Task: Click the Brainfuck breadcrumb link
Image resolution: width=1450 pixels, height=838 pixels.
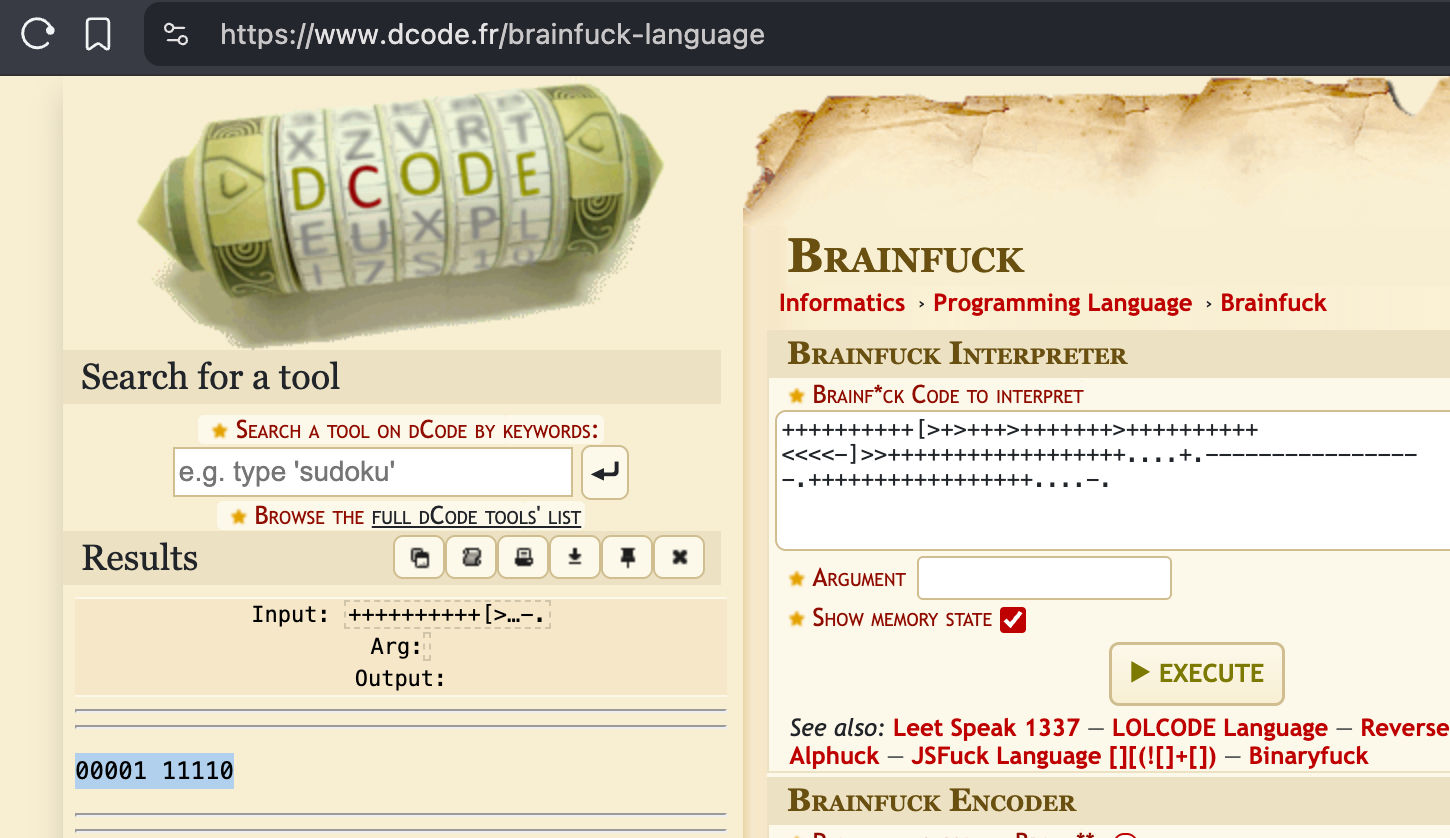Action: click(1273, 303)
